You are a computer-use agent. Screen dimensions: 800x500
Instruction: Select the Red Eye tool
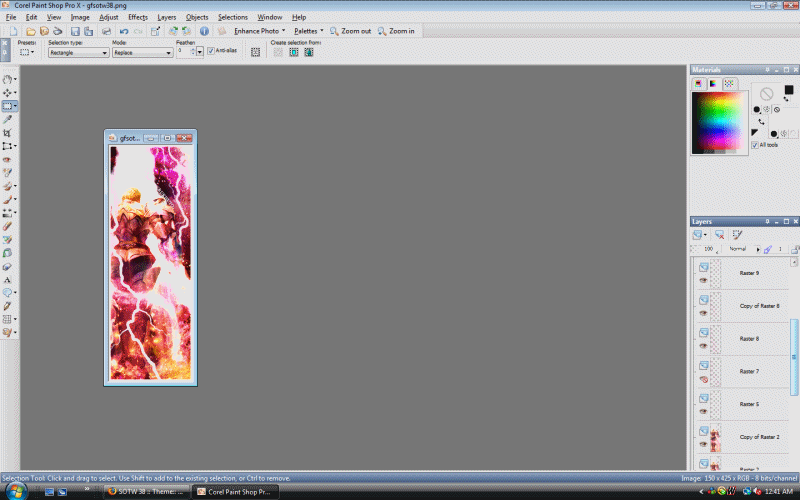tap(7, 159)
